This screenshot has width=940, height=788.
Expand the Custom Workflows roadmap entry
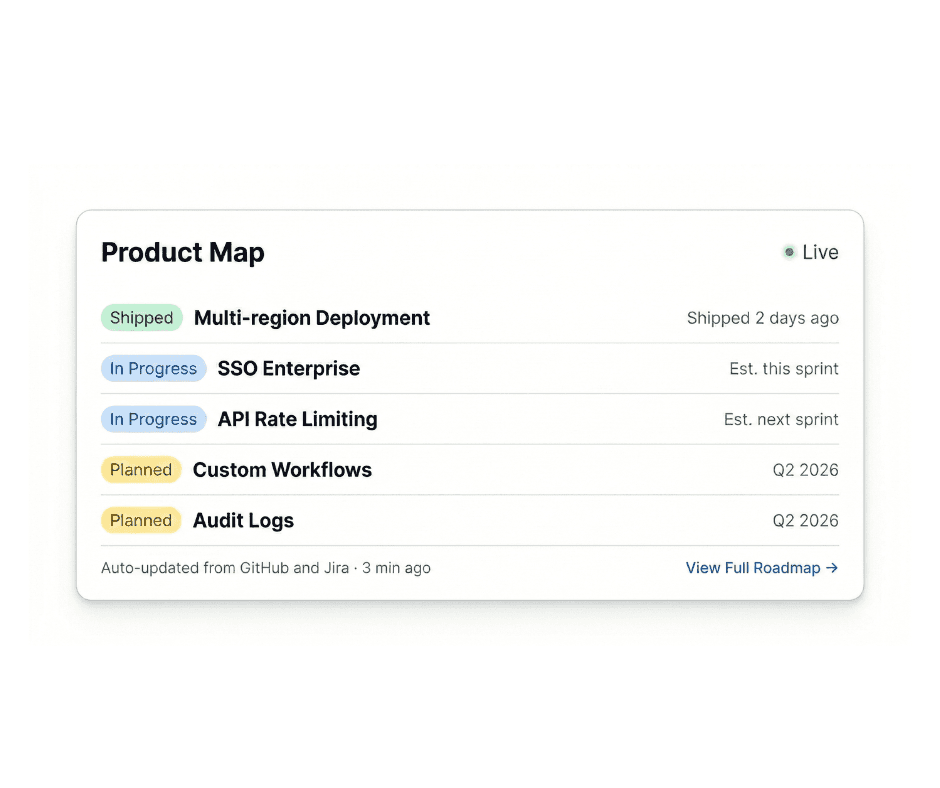pyautogui.click(x=282, y=470)
